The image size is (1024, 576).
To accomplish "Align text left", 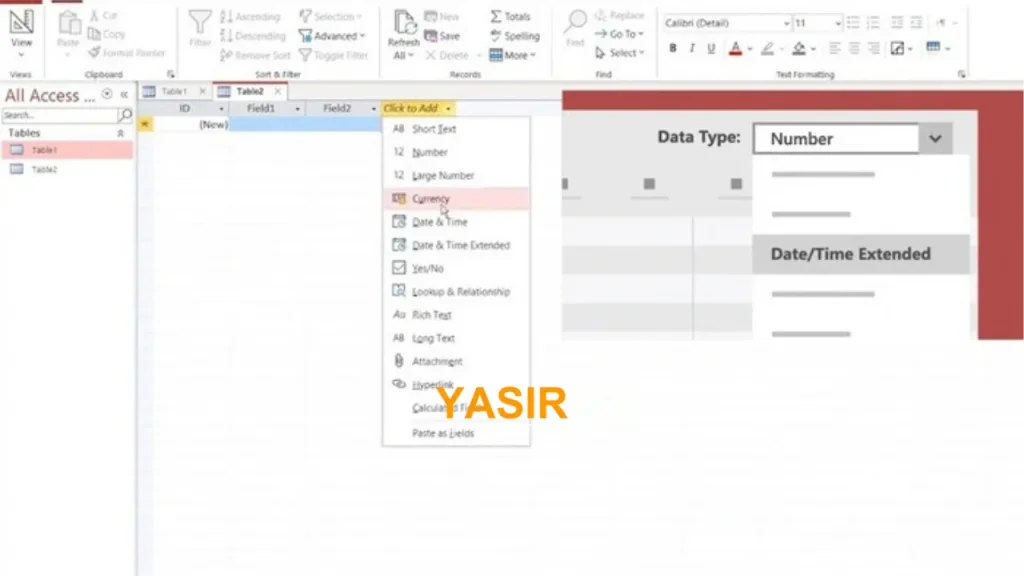I will coord(834,48).
